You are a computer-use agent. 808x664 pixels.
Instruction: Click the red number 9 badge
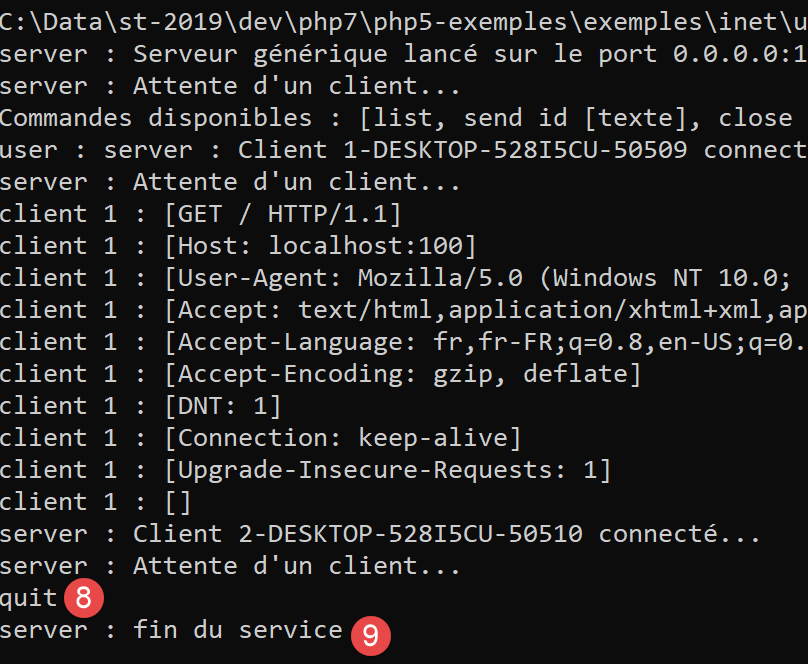370,635
